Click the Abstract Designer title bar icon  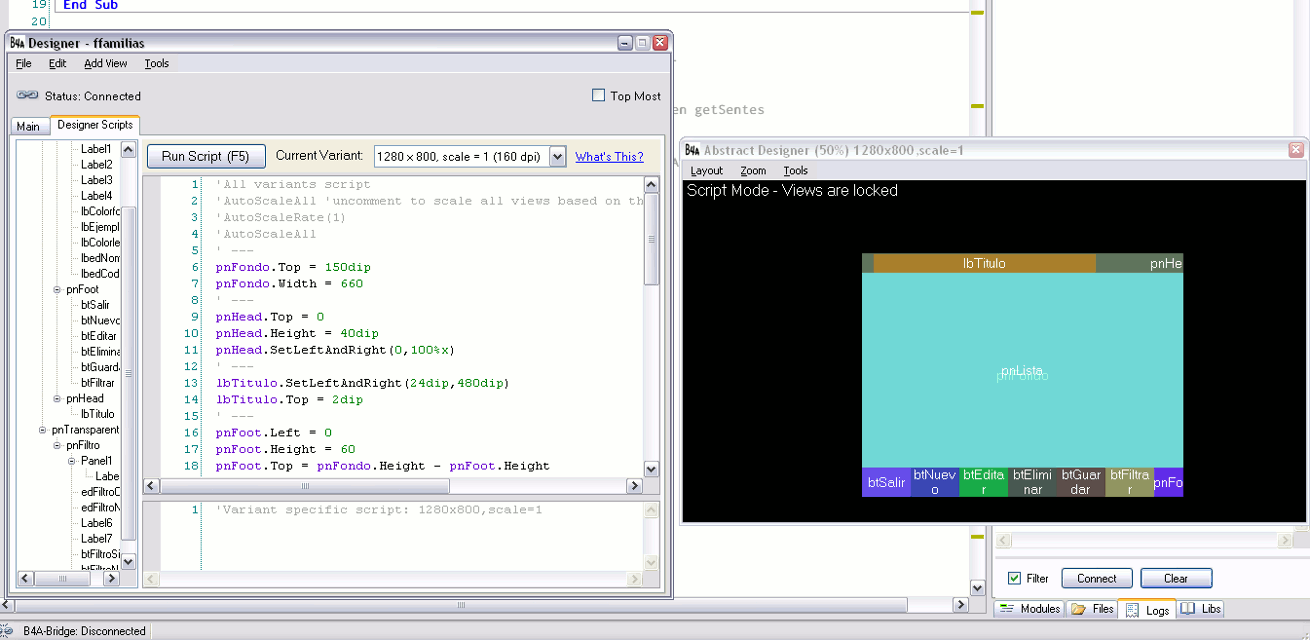pyautogui.click(x=692, y=150)
